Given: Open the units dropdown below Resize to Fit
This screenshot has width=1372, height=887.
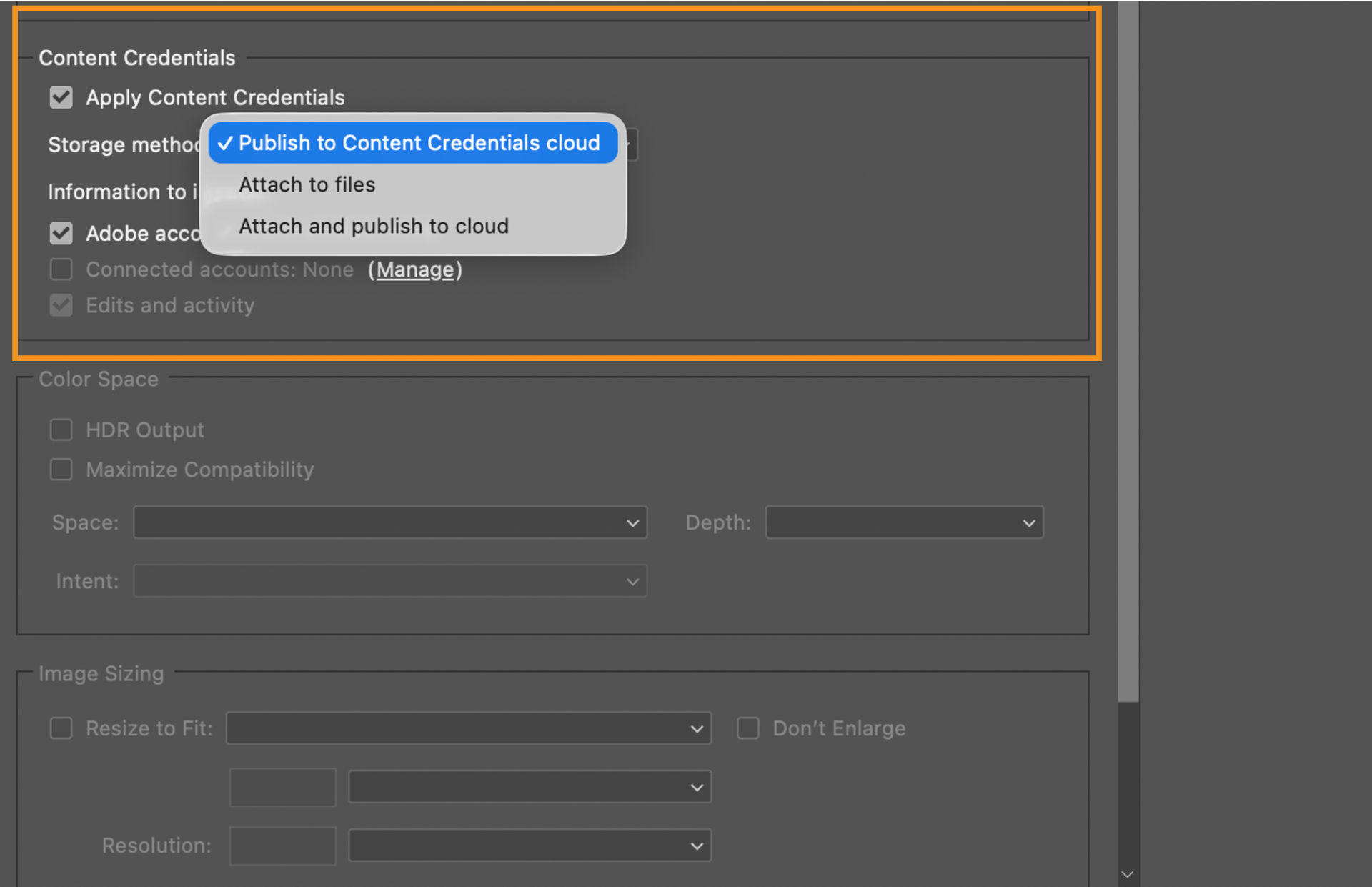Looking at the screenshot, I should click(530, 787).
